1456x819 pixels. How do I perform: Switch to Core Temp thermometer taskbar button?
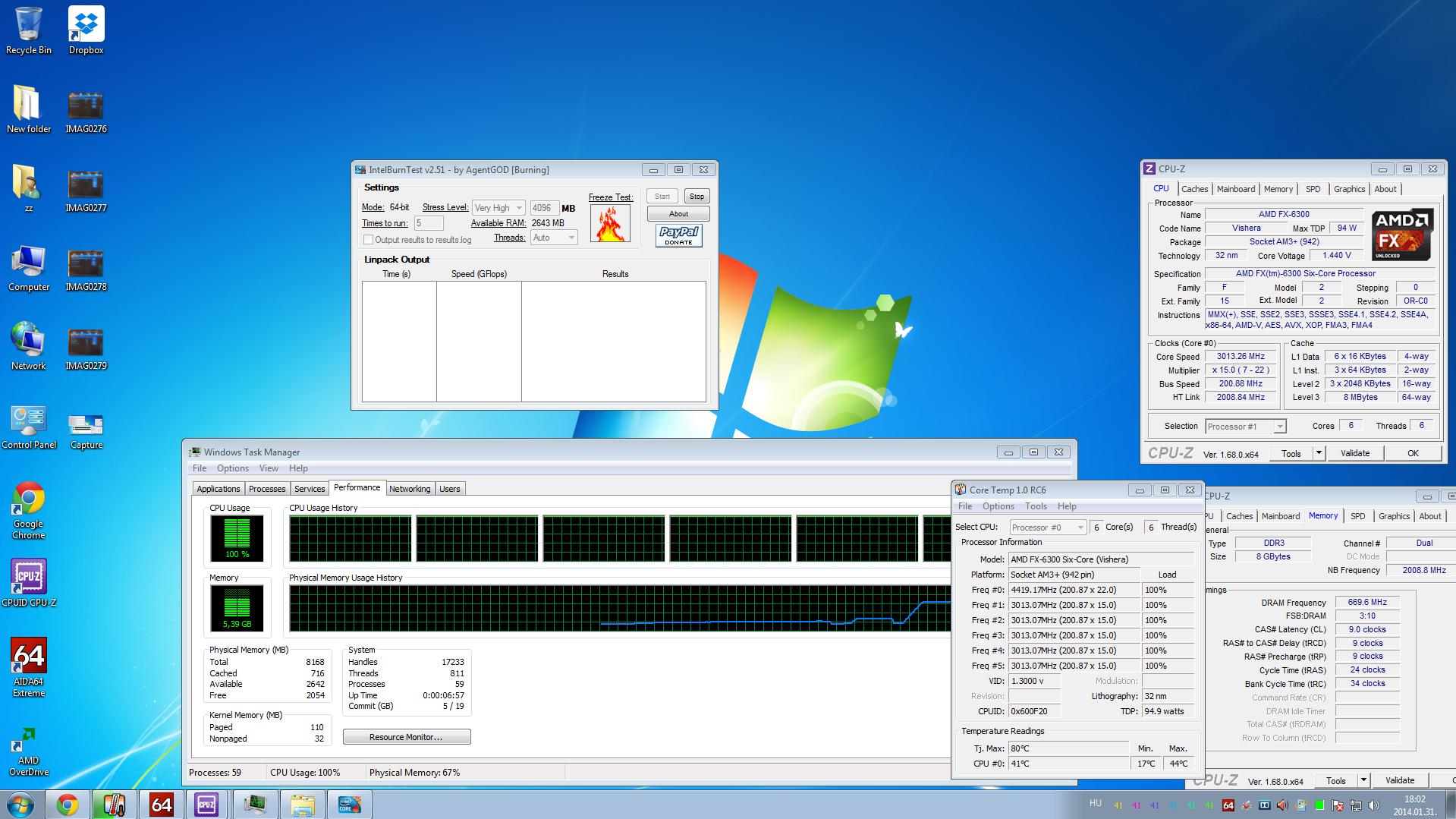(x=115, y=805)
